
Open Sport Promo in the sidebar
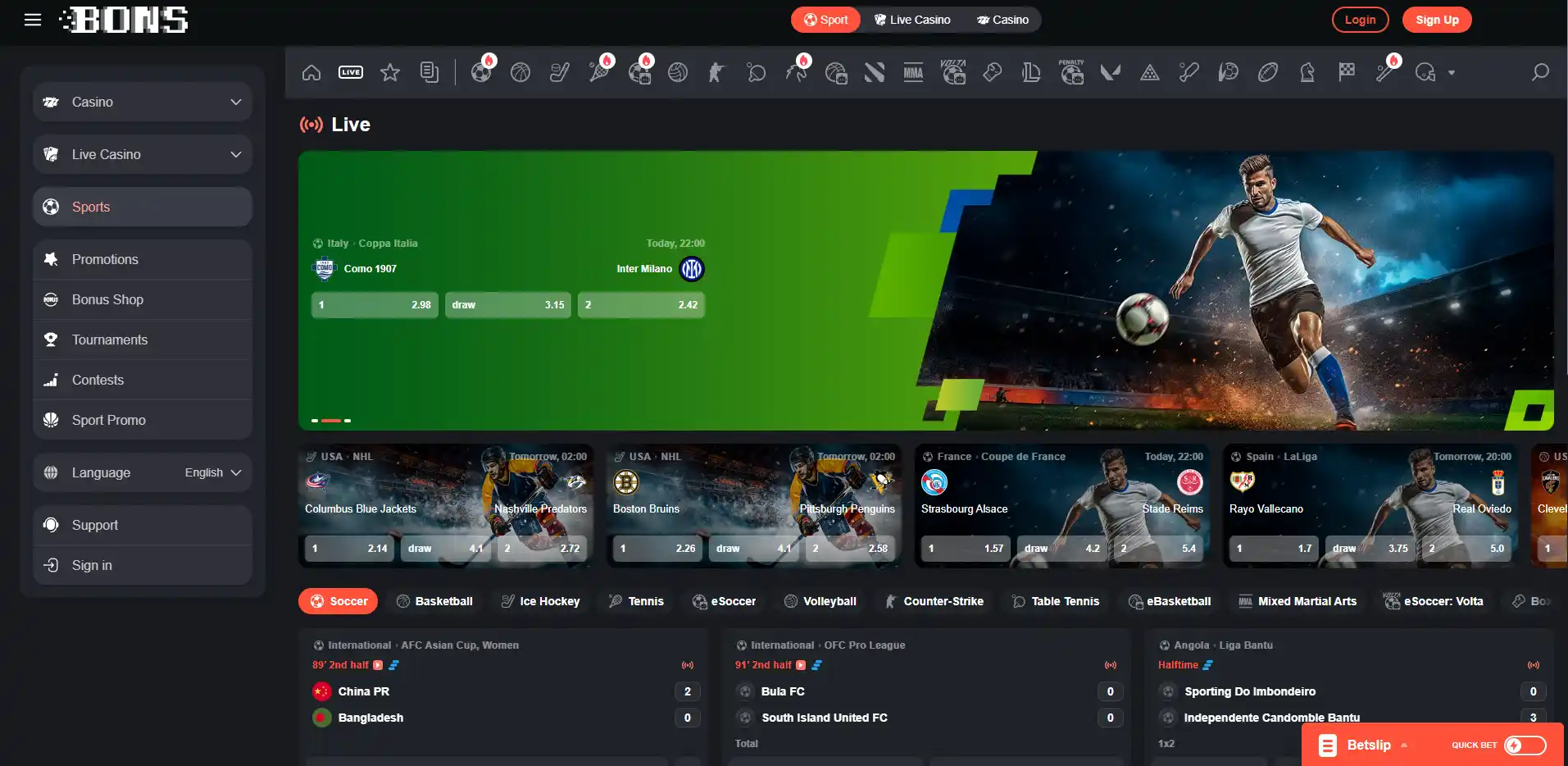click(143, 420)
